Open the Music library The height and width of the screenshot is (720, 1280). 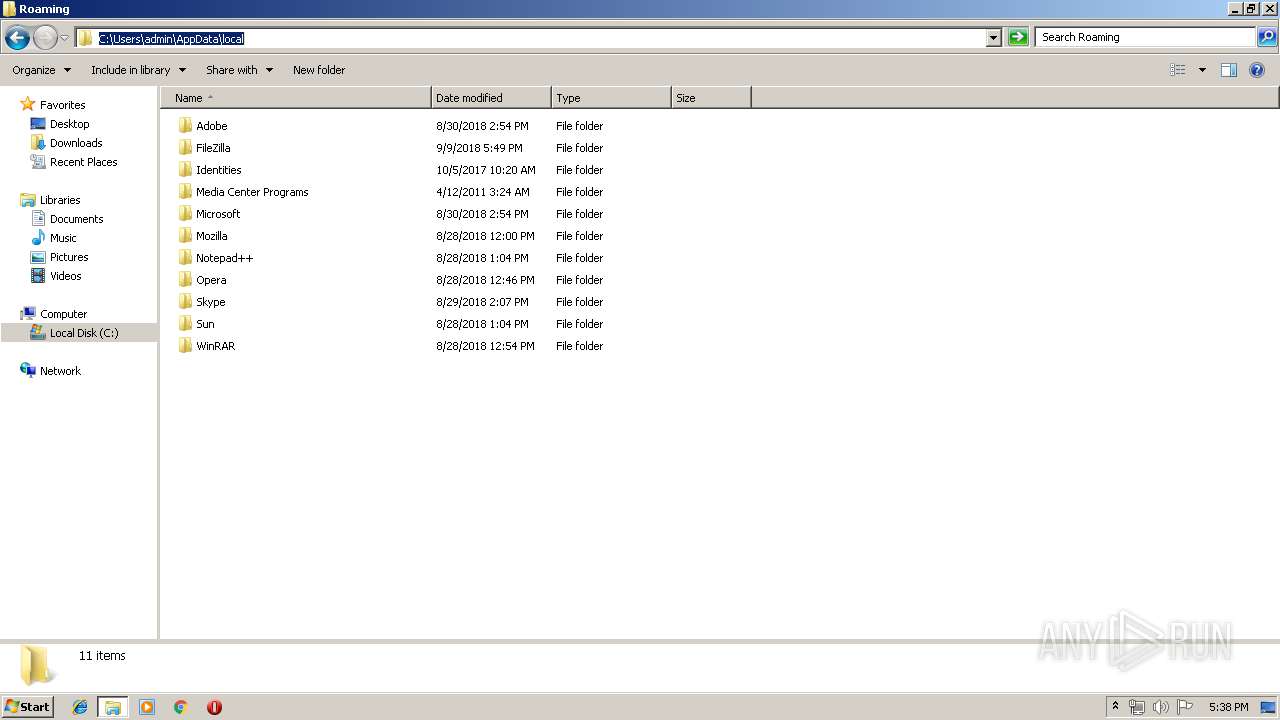pos(63,238)
